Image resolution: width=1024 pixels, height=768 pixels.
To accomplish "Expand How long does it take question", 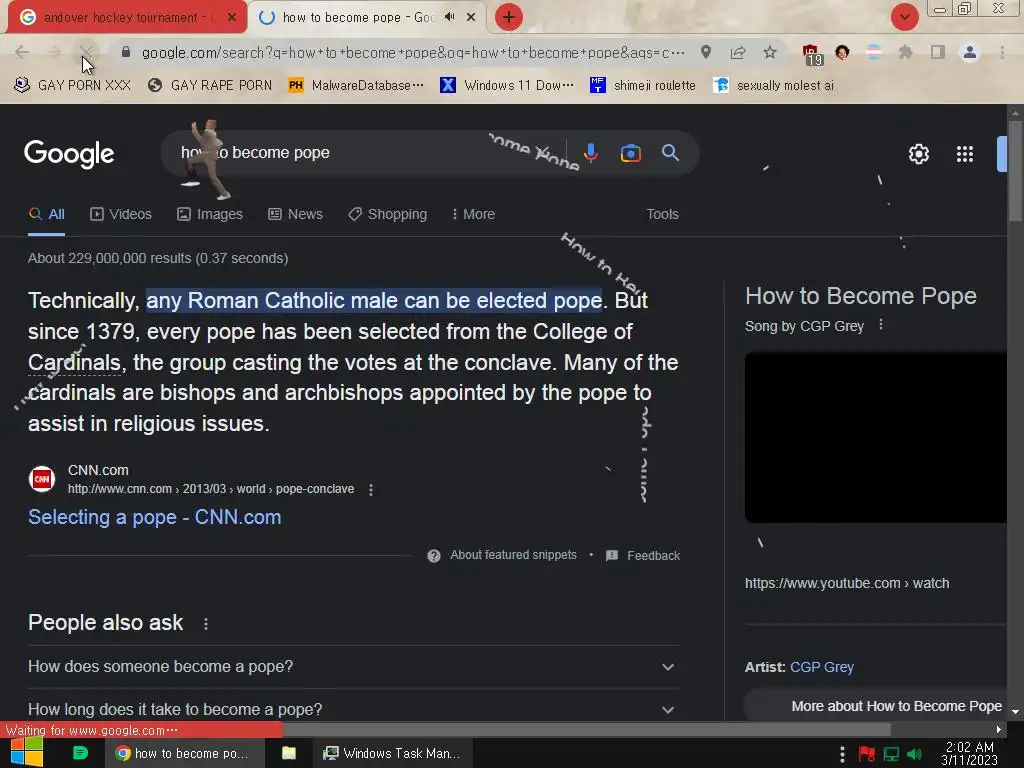I will (x=353, y=709).
